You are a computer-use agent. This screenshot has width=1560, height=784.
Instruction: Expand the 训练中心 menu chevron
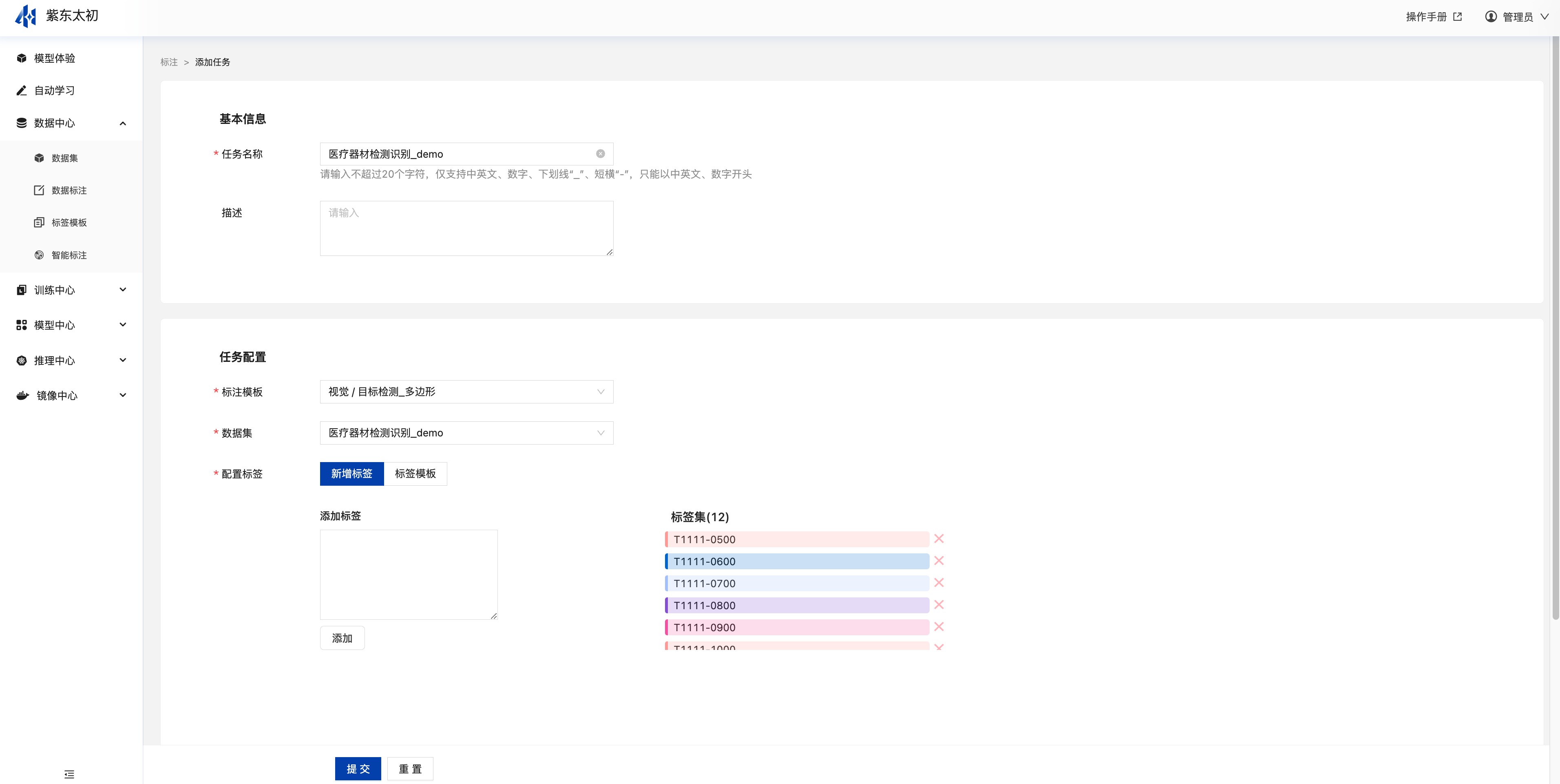pos(123,289)
